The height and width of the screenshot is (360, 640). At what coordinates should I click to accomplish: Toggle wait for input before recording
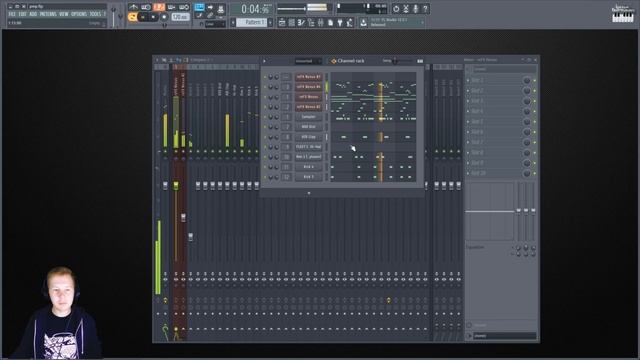(146, 7)
